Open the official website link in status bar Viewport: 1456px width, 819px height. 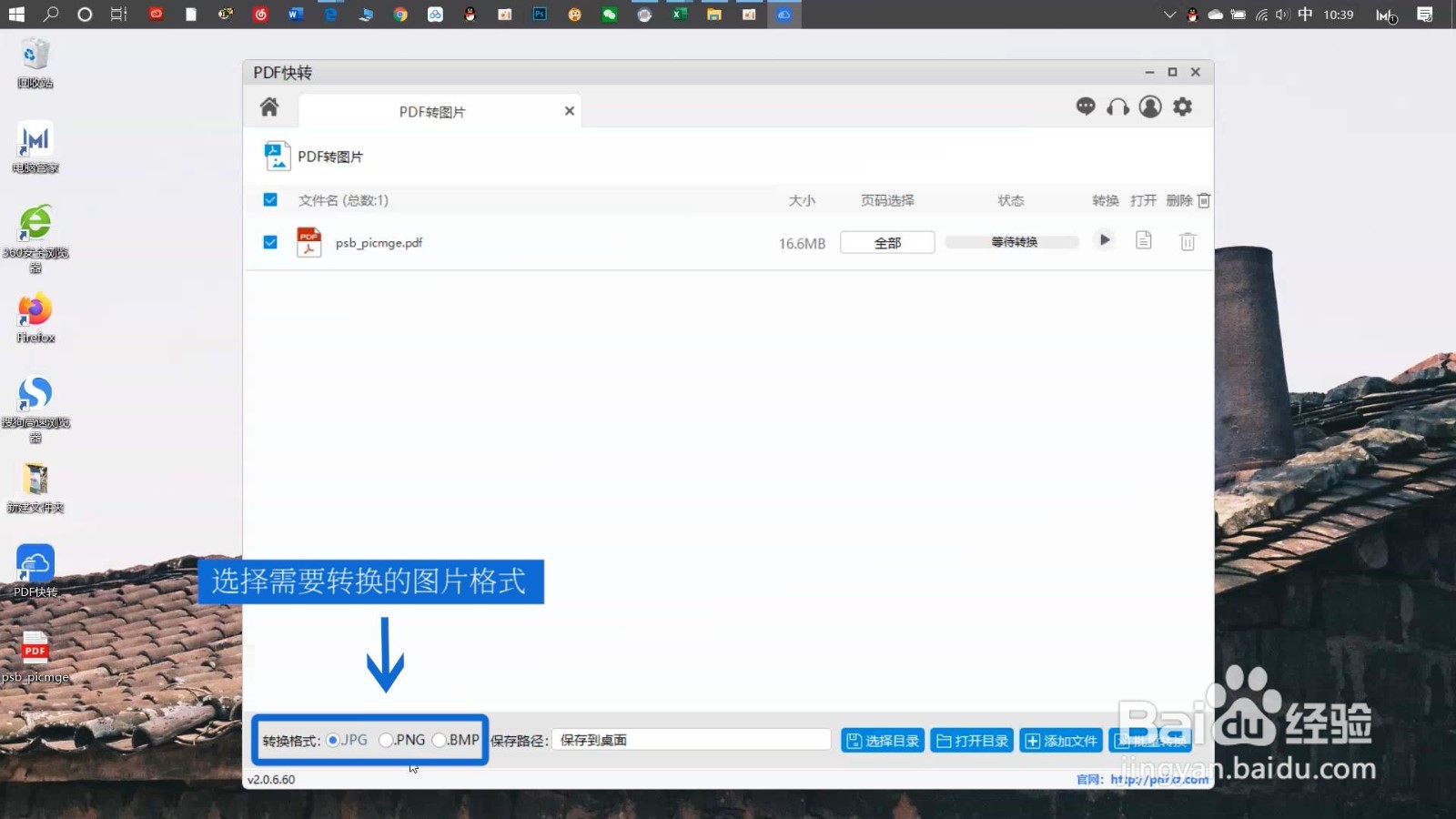click(x=1158, y=779)
